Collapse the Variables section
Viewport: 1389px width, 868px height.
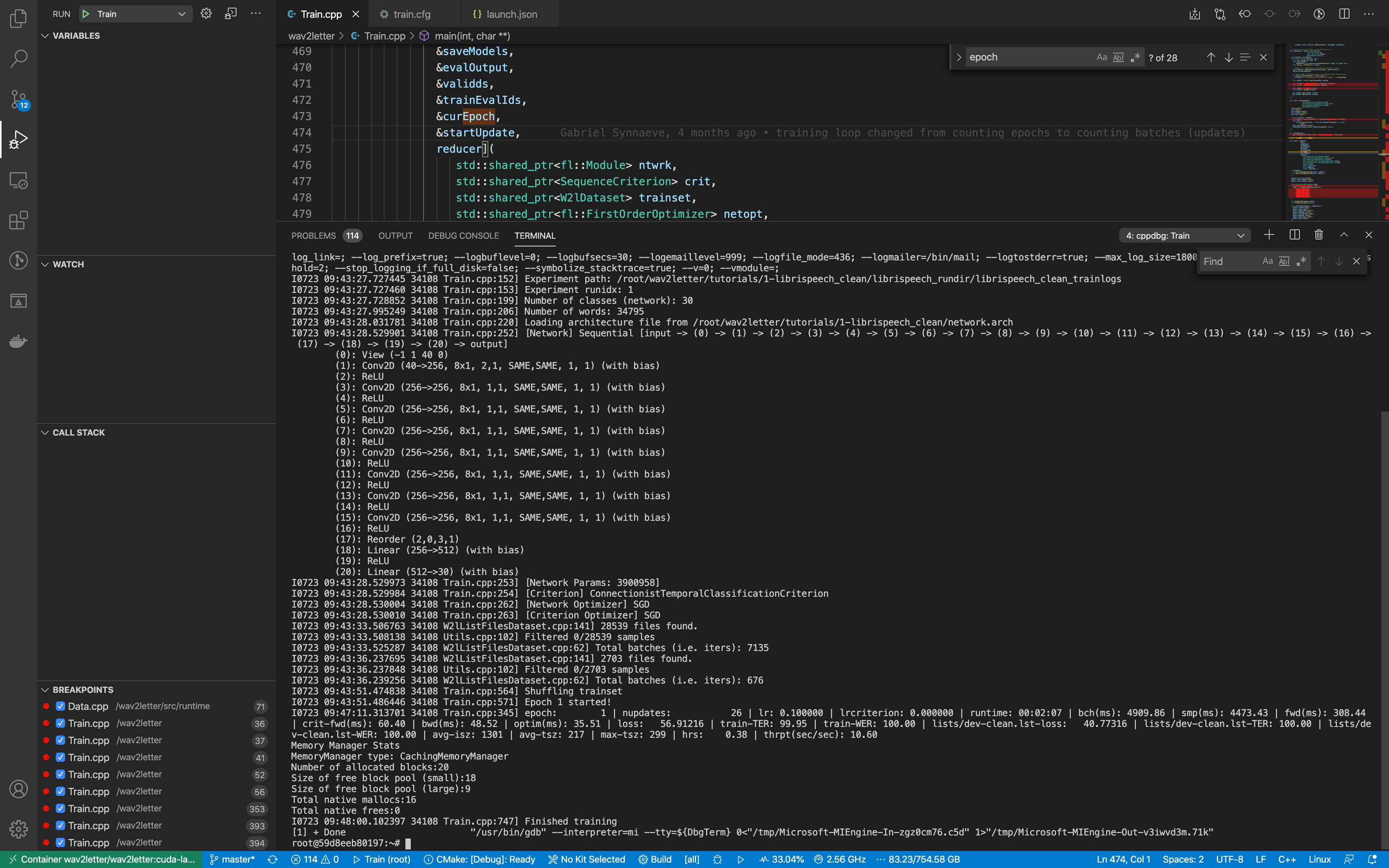pyautogui.click(x=45, y=36)
